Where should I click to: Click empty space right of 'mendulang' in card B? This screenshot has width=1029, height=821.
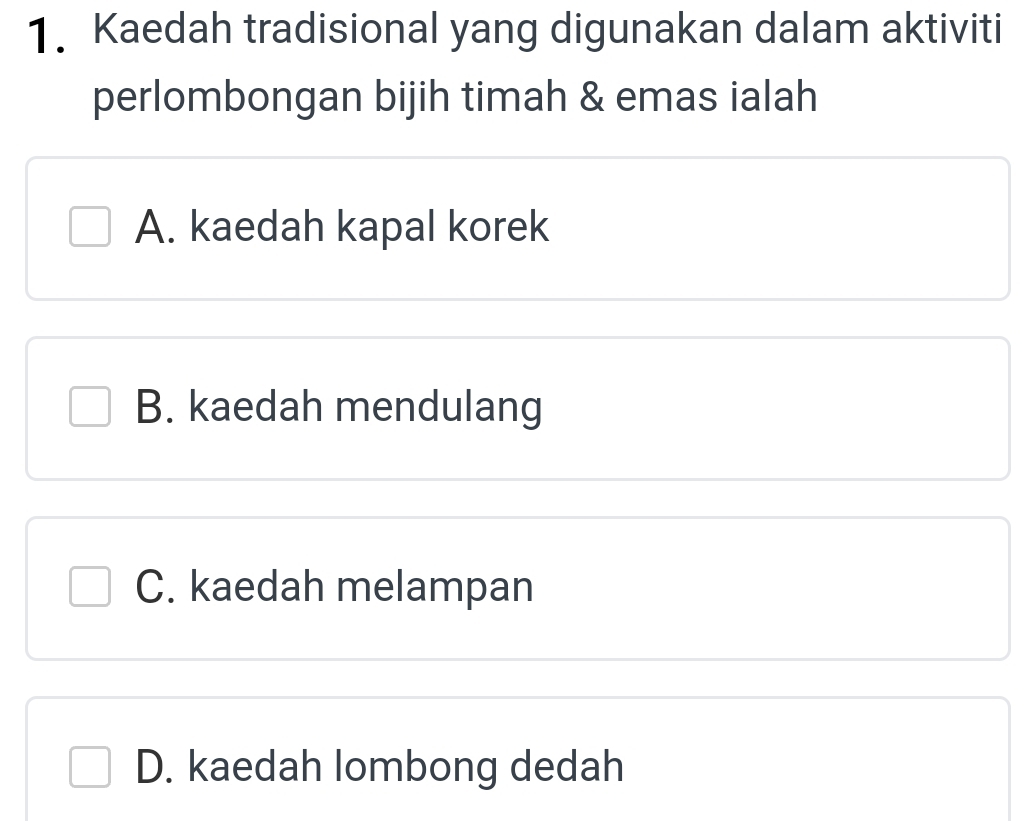780,408
